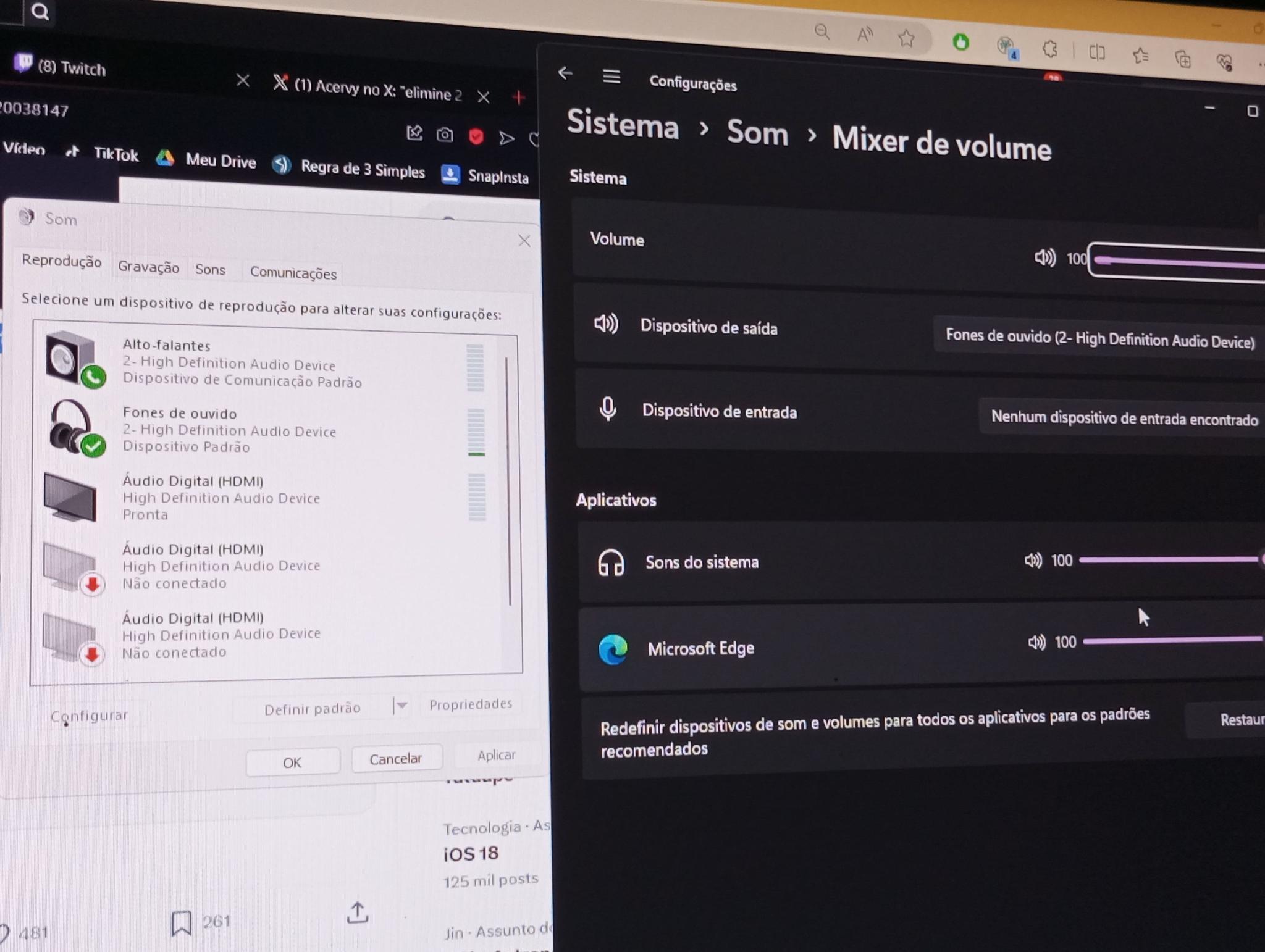The height and width of the screenshot is (952, 1265).
Task: Click the red shield ad blocker icon
Action: tap(476, 136)
